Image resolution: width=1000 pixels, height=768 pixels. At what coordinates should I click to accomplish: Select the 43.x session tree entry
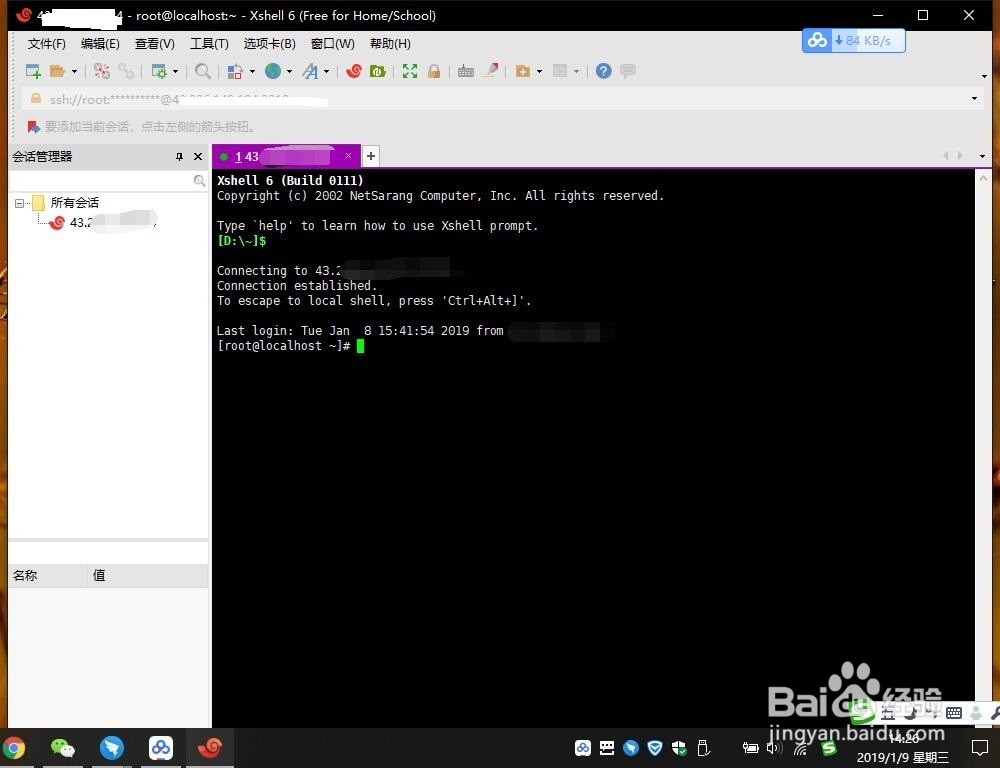[105, 223]
